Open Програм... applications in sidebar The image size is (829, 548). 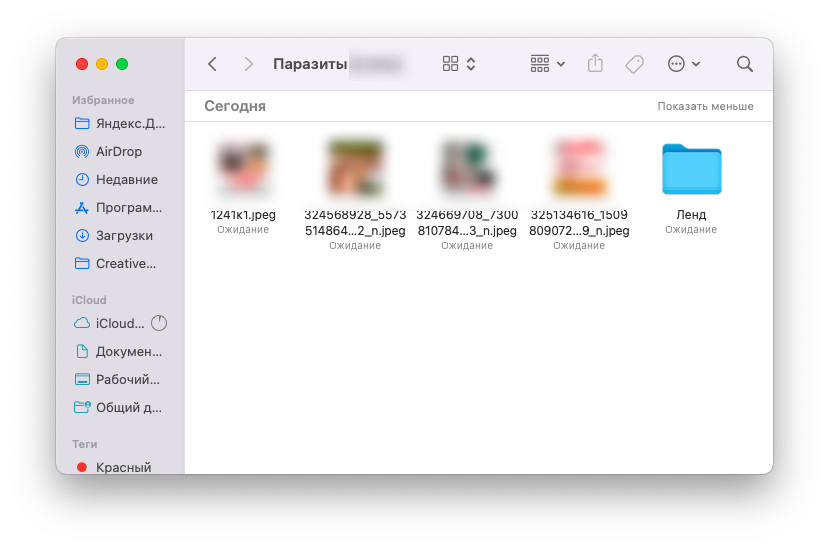118,208
